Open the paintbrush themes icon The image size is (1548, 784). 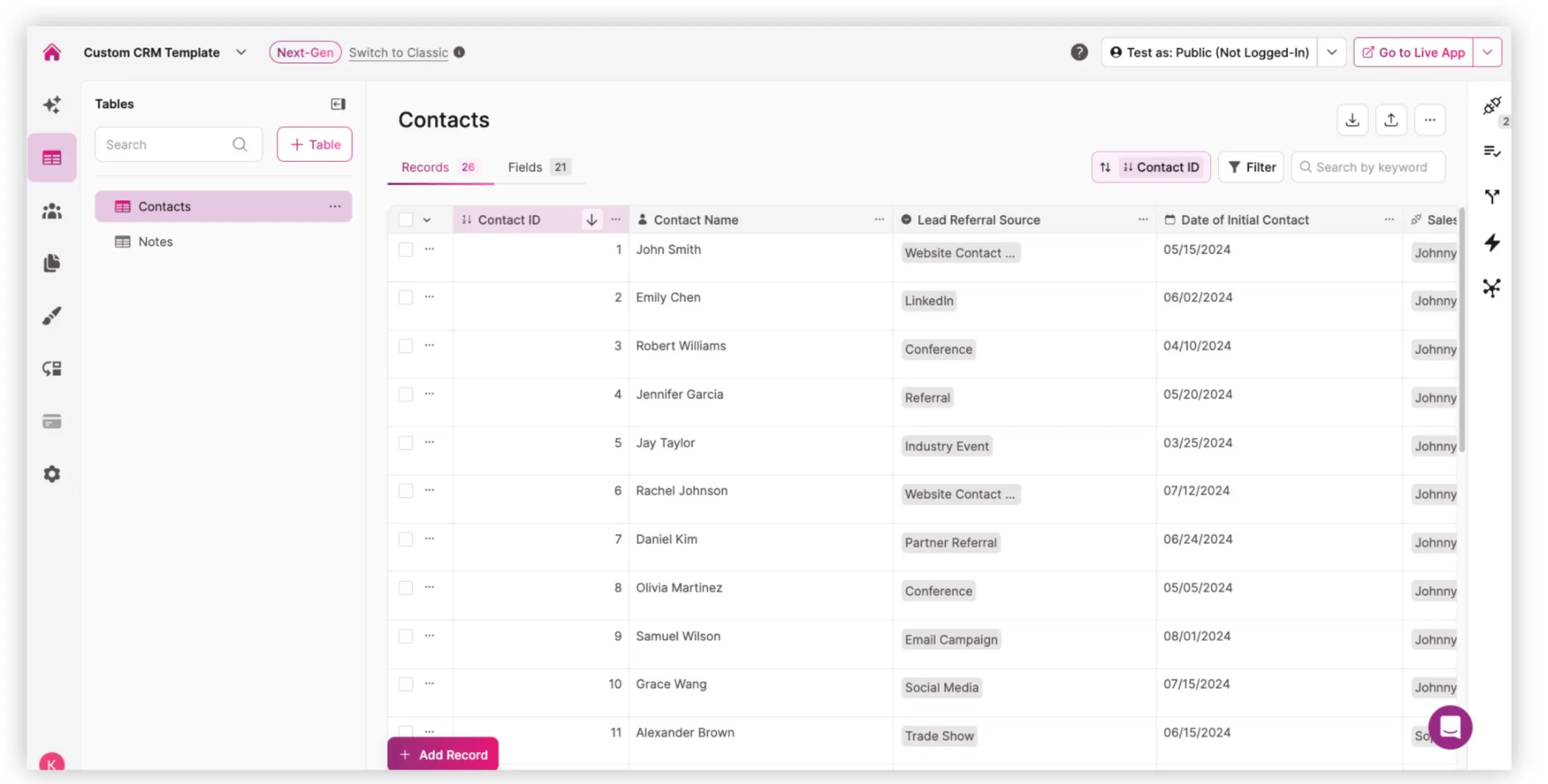tap(52, 316)
